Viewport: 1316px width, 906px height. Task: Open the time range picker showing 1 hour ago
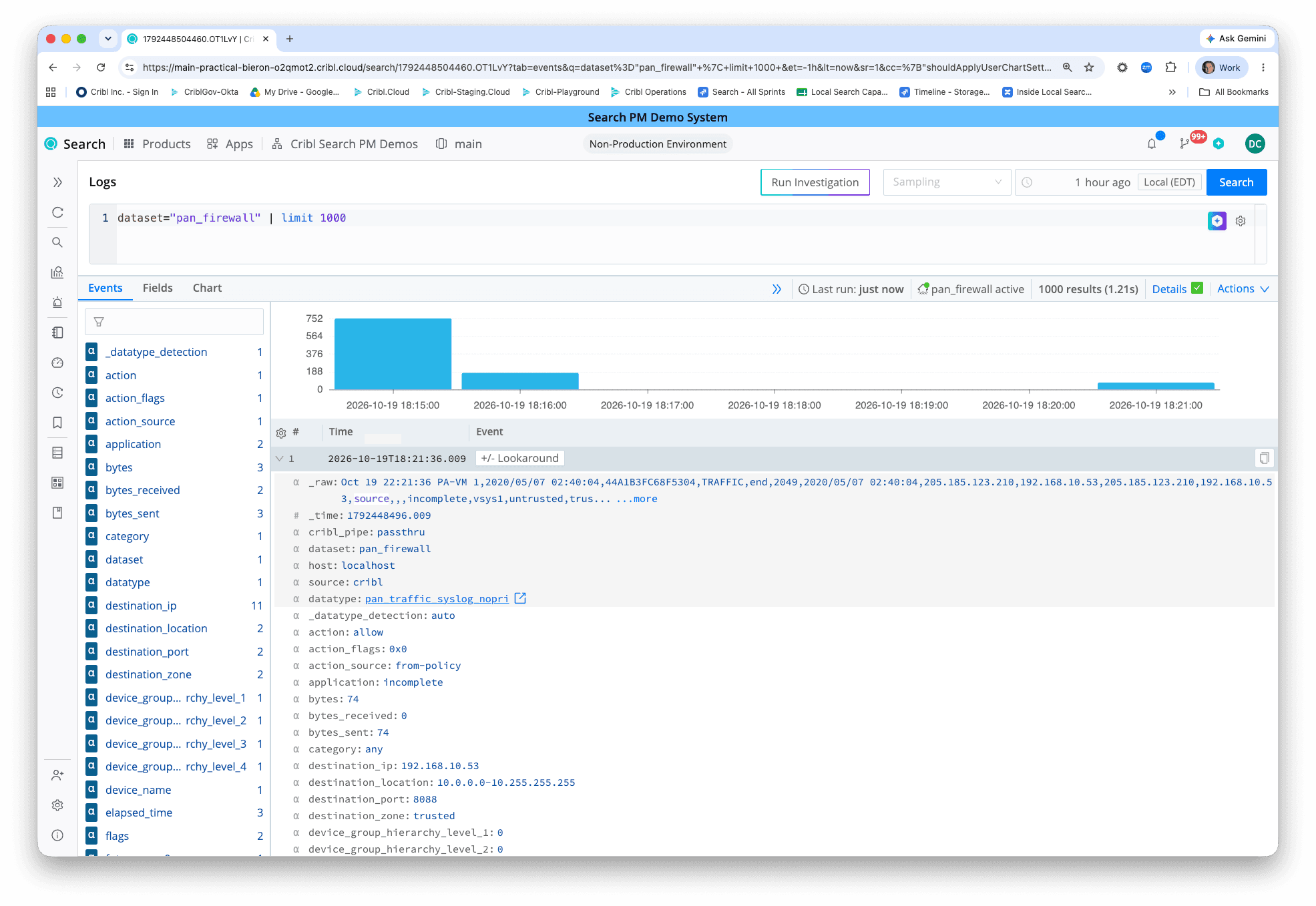tap(1109, 182)
